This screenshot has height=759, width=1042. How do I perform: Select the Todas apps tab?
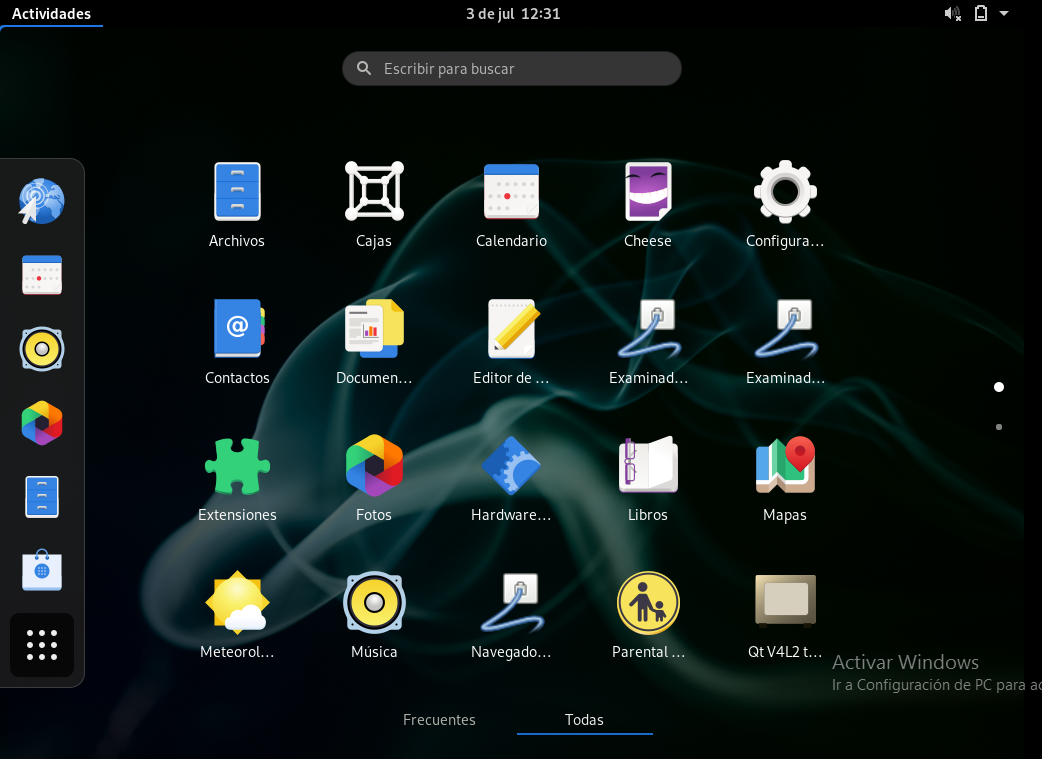584,720
